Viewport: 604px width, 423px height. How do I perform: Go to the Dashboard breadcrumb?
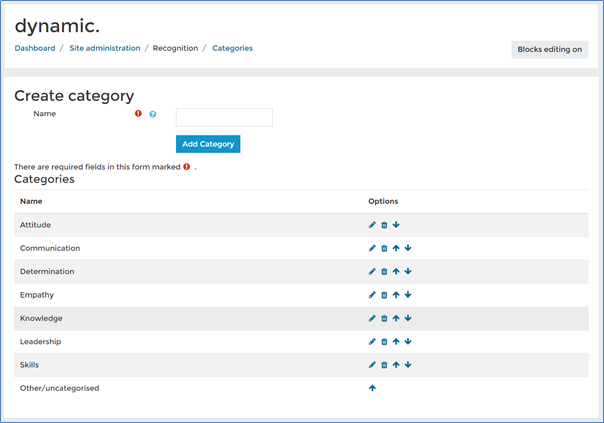(x=35, y=48)
